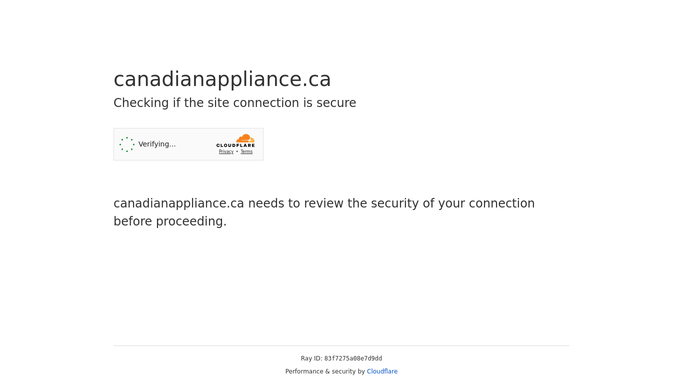The height and width of the screenshot is (384, 683).
Task: Click the "before proceeding." text line
Action: point(170,222)
